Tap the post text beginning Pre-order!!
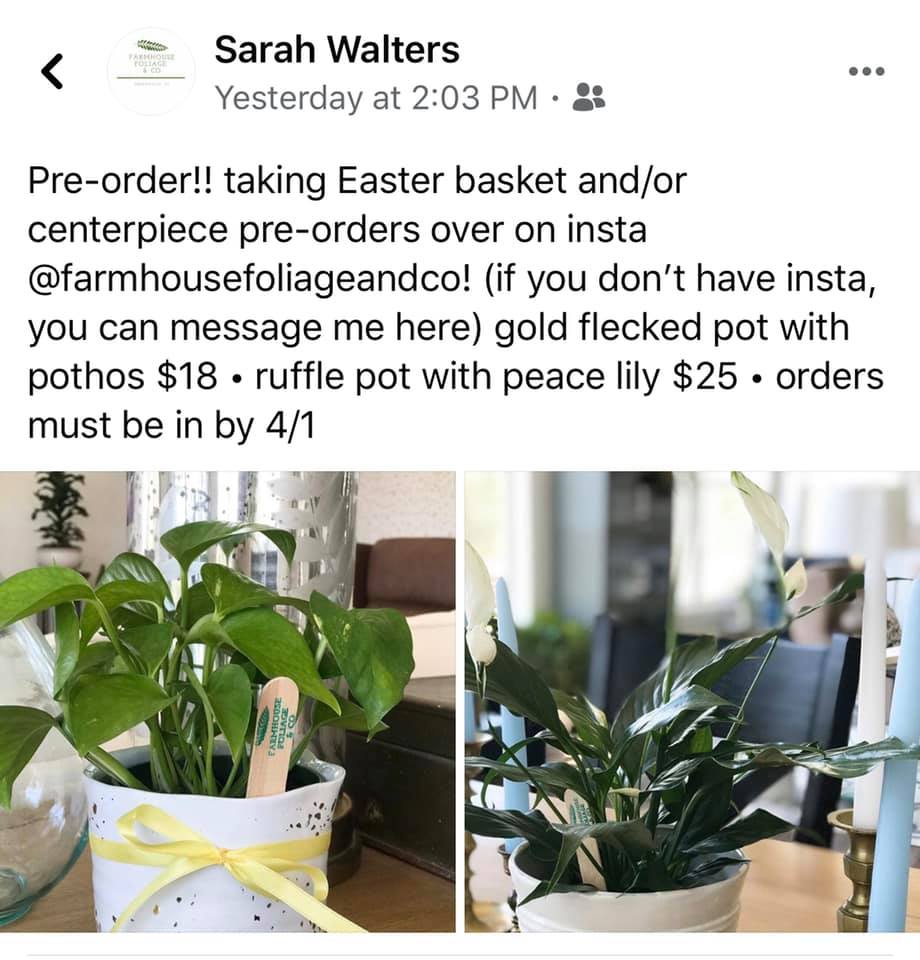The height and width of the screenshot is (960, 920). [x=455, y=302]
